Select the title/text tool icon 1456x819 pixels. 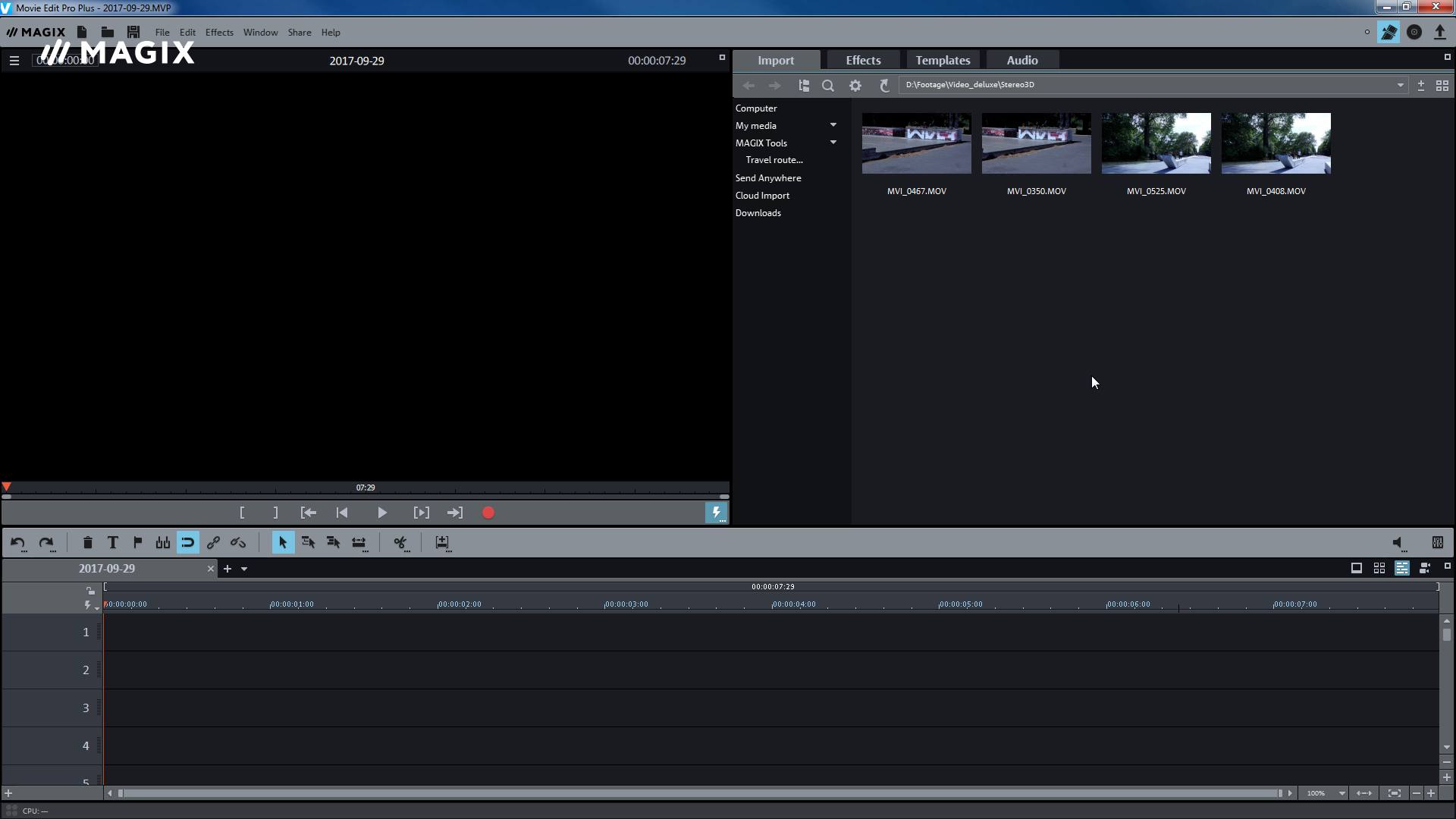click(113, 542)
